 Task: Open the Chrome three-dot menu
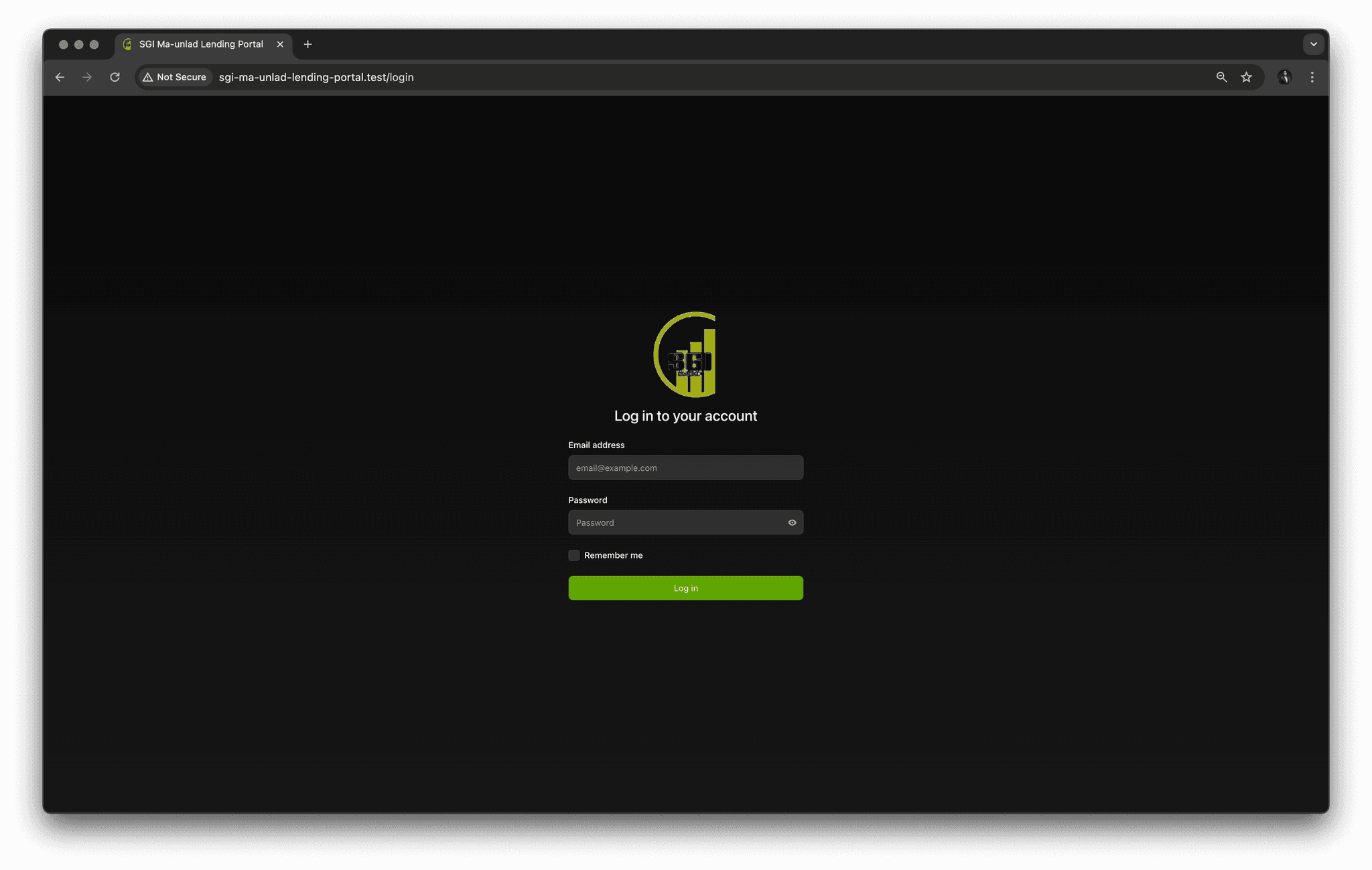[1312, 77]
